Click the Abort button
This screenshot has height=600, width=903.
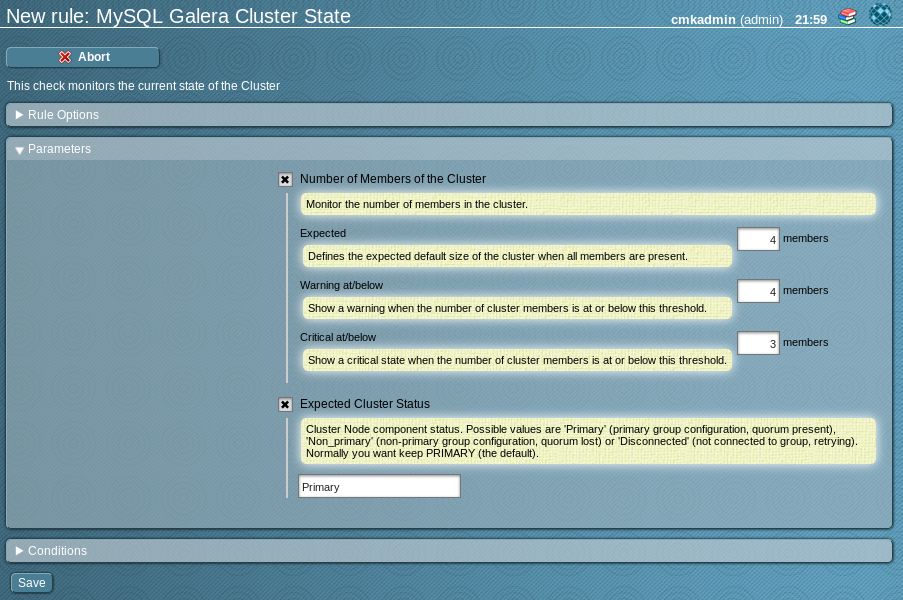pos(83,57)
